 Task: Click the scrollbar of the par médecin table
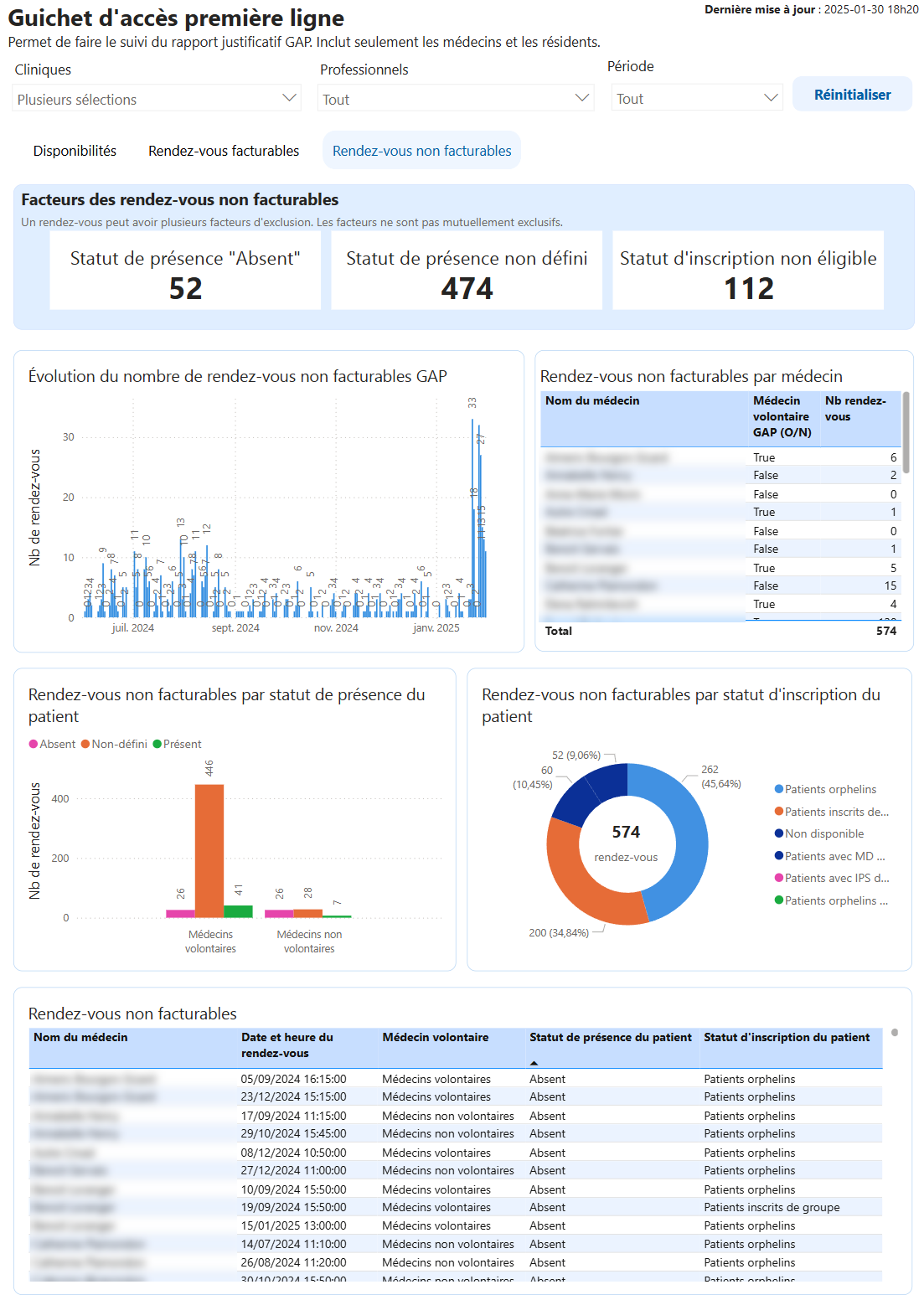(x=906, y=434)
